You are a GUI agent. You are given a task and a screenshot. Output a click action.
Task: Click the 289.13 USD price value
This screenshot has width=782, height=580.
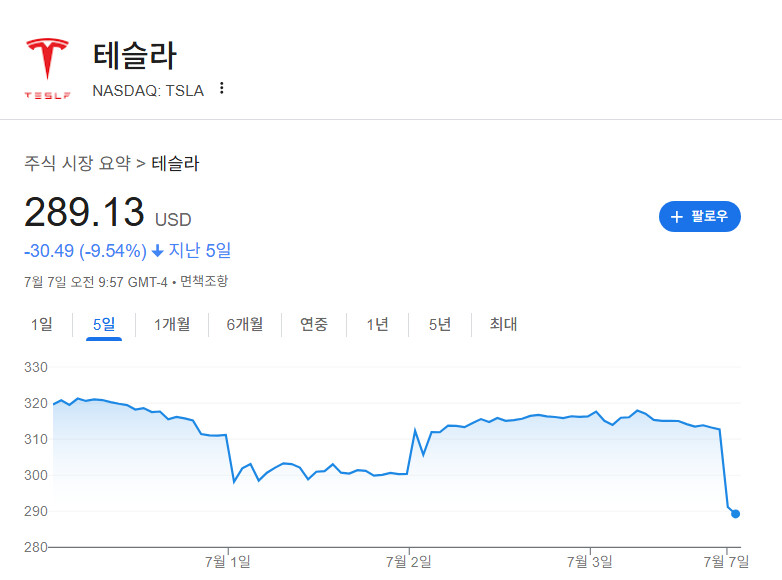(x=85, y=213)
